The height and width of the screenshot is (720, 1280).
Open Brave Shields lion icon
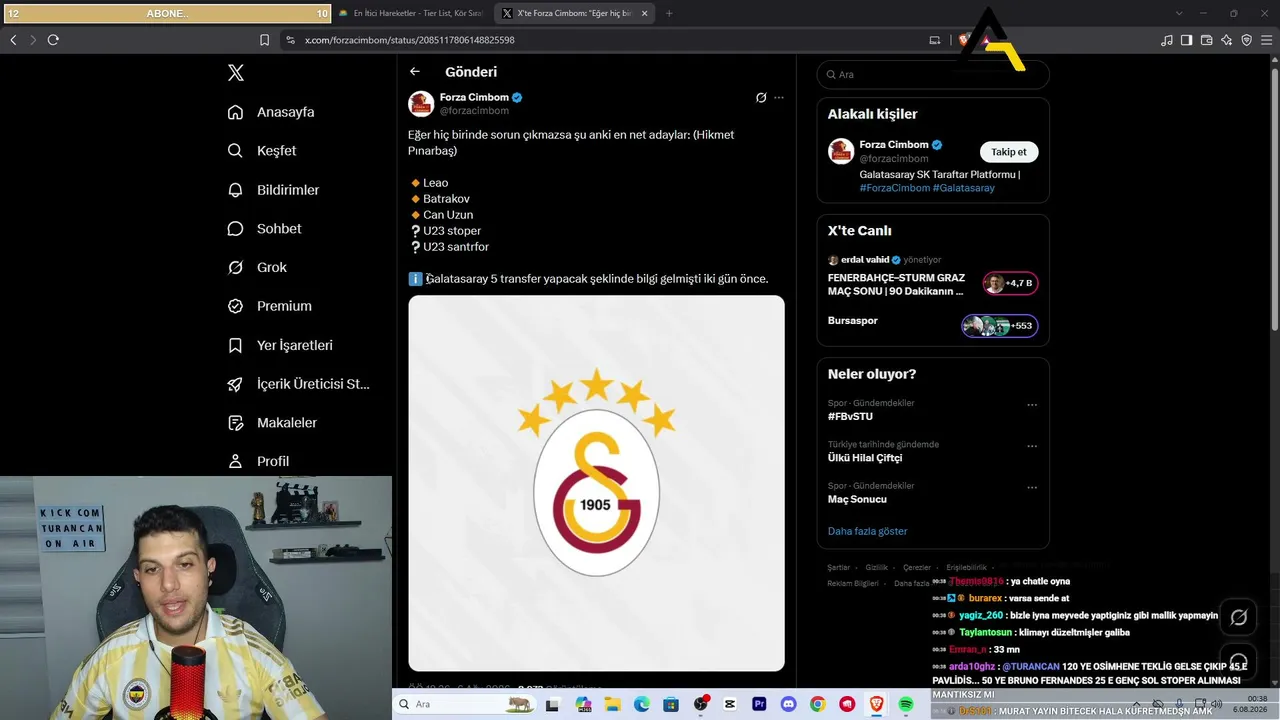point(965,40)
